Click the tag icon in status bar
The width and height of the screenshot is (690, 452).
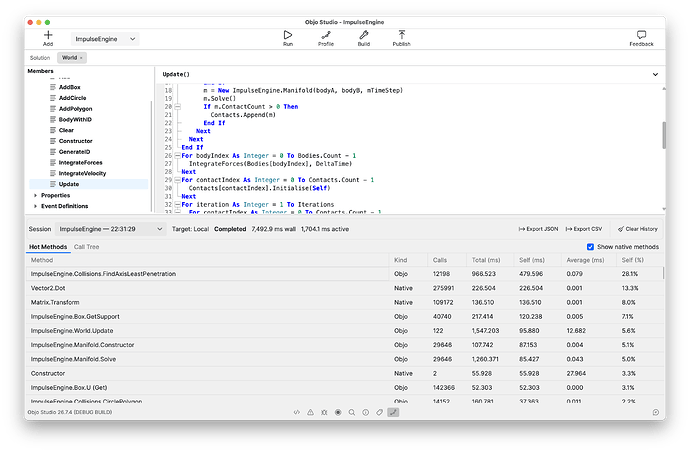pos(379,412)
